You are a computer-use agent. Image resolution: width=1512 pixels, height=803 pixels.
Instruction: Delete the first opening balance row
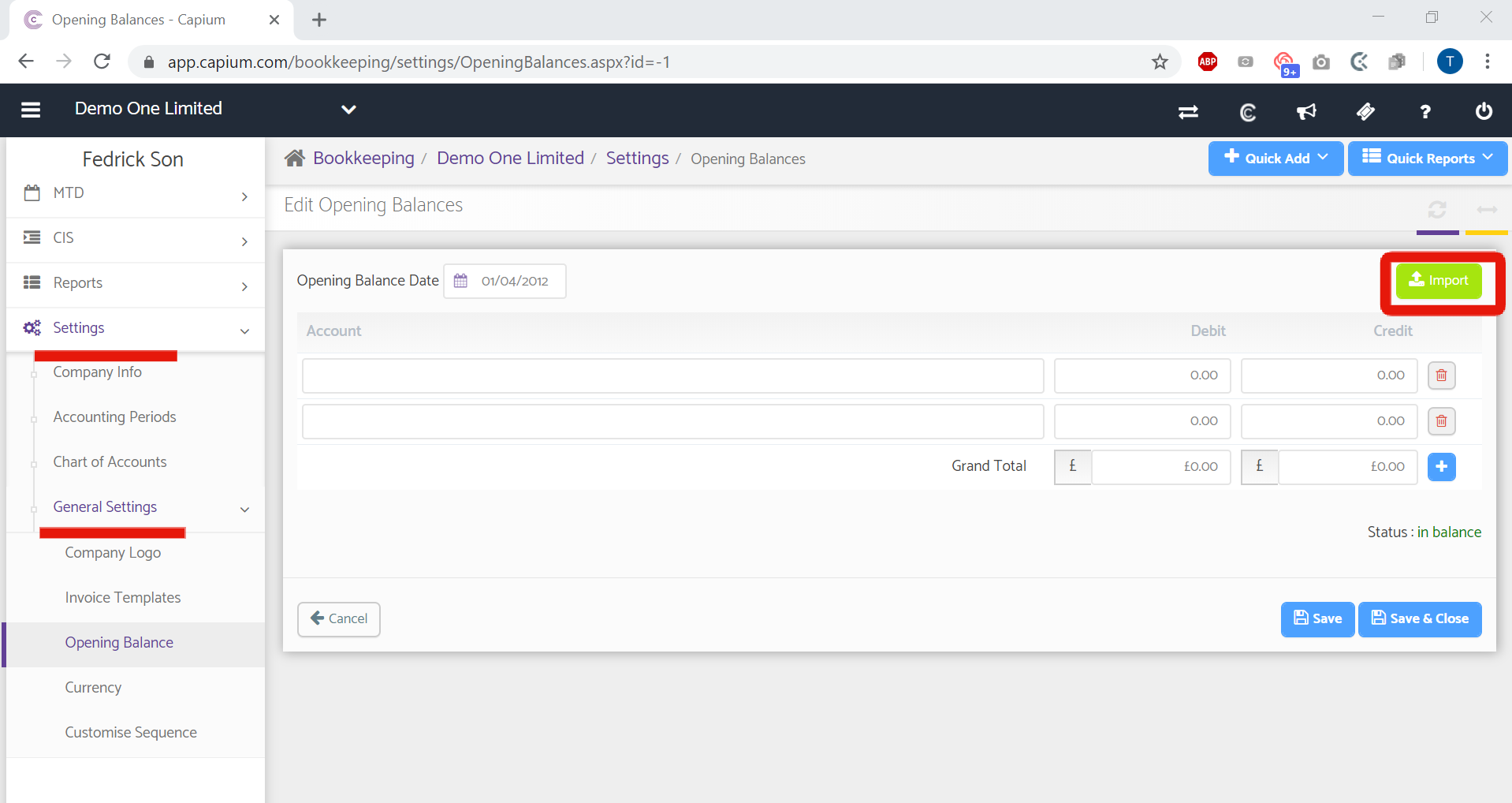click(x=1441, y=375)
